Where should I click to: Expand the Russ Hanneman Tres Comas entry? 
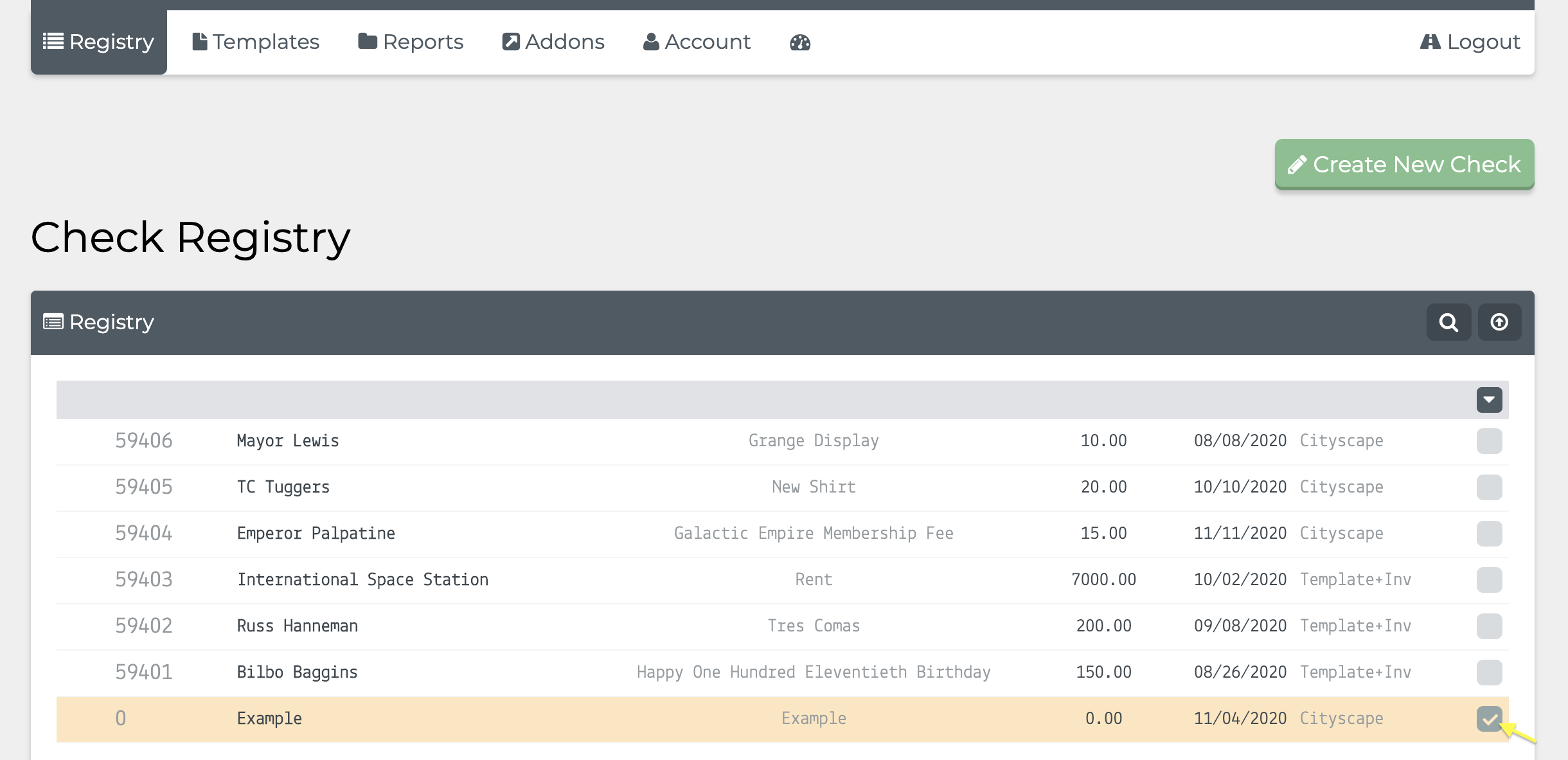tap(298, 625)
